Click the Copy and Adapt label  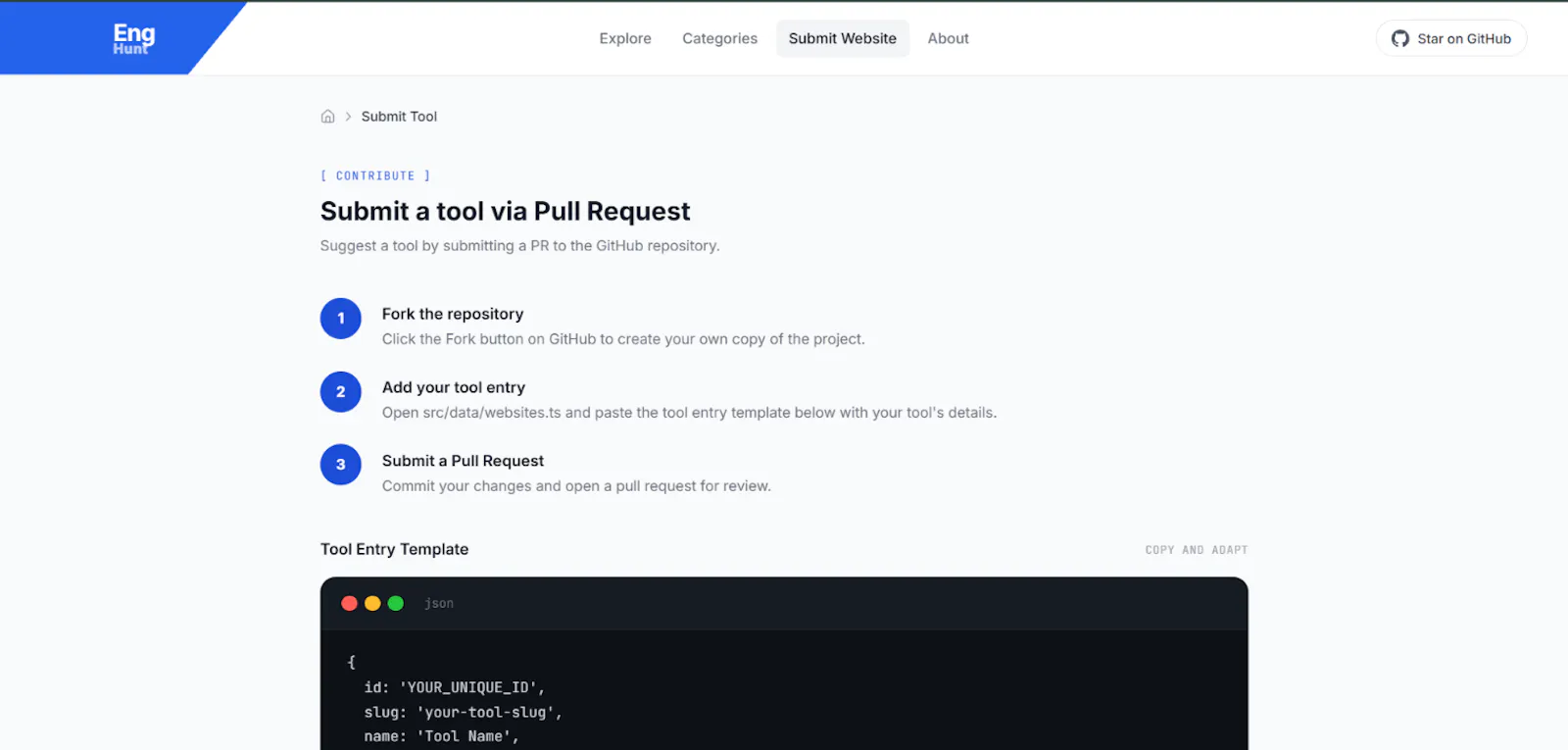pos(1197,550)
